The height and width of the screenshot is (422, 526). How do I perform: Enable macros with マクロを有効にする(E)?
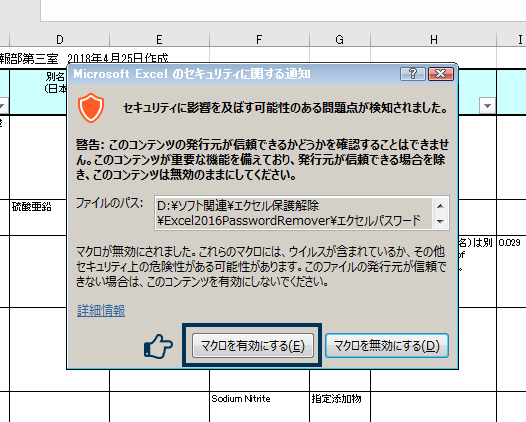[253, 346]
